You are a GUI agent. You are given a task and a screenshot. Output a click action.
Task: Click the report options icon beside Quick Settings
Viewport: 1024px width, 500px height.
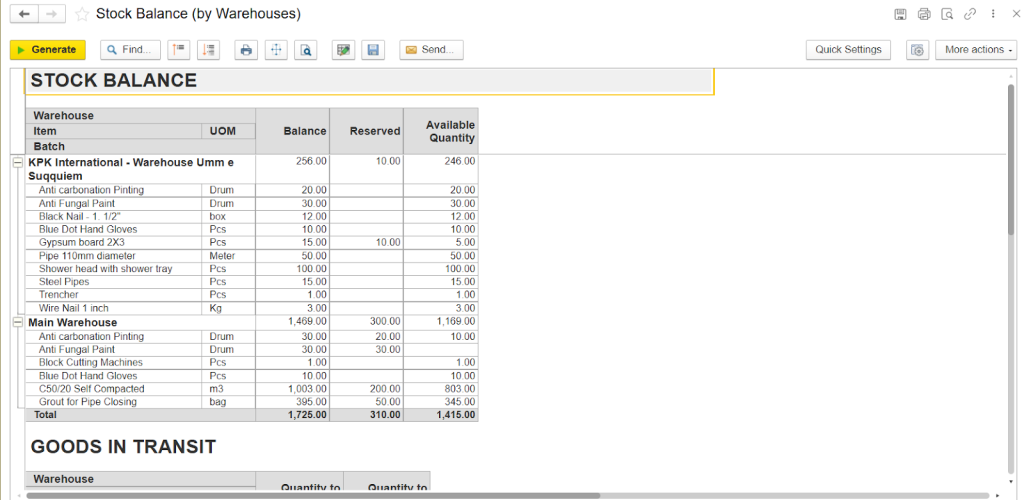point(917,50)
